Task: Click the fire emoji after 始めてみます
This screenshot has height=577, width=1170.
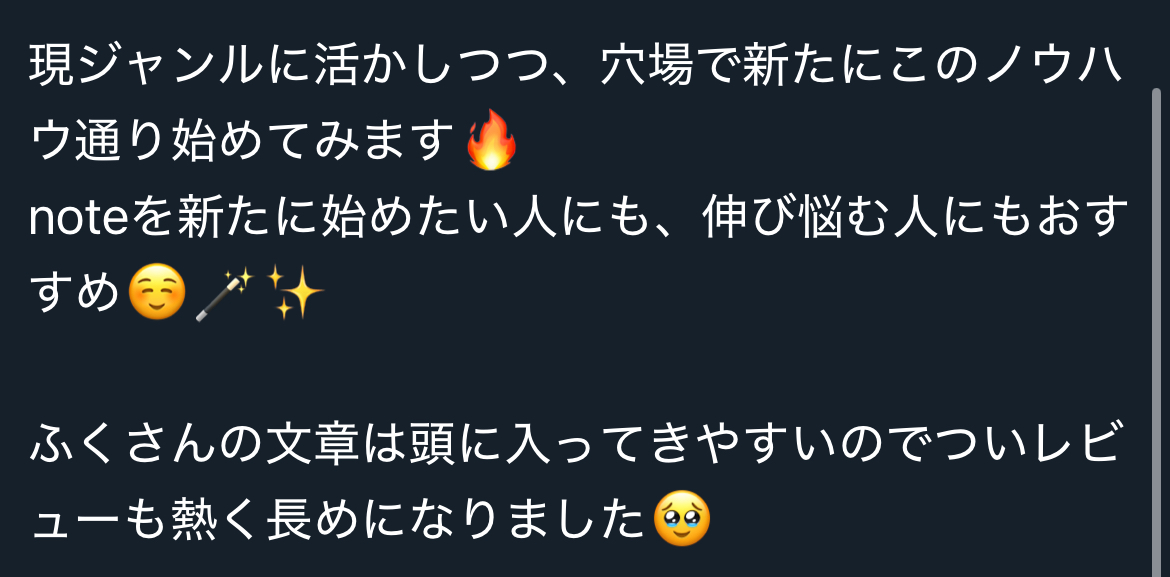Action: click(491, 140)
